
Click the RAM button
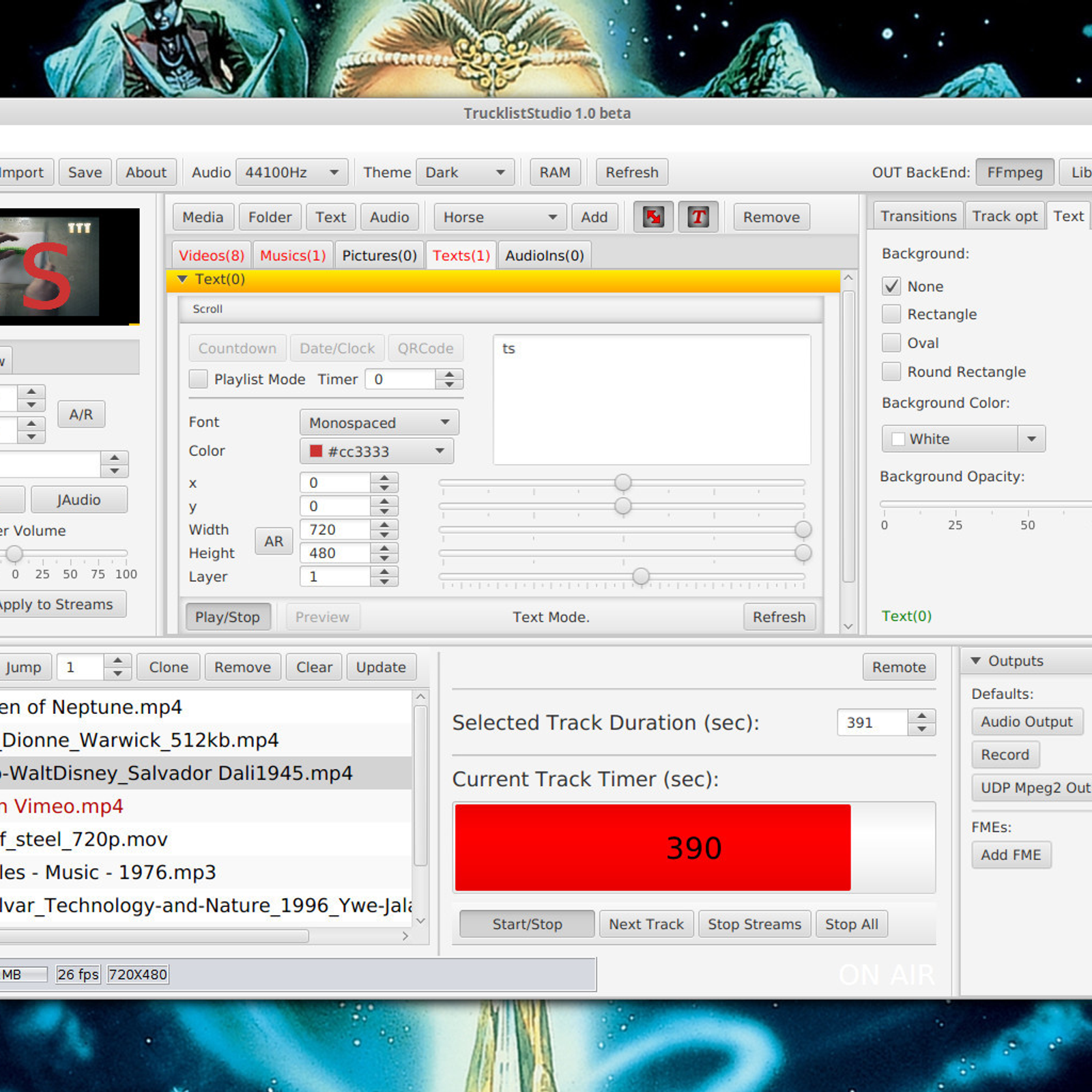(x=555, y=173)
